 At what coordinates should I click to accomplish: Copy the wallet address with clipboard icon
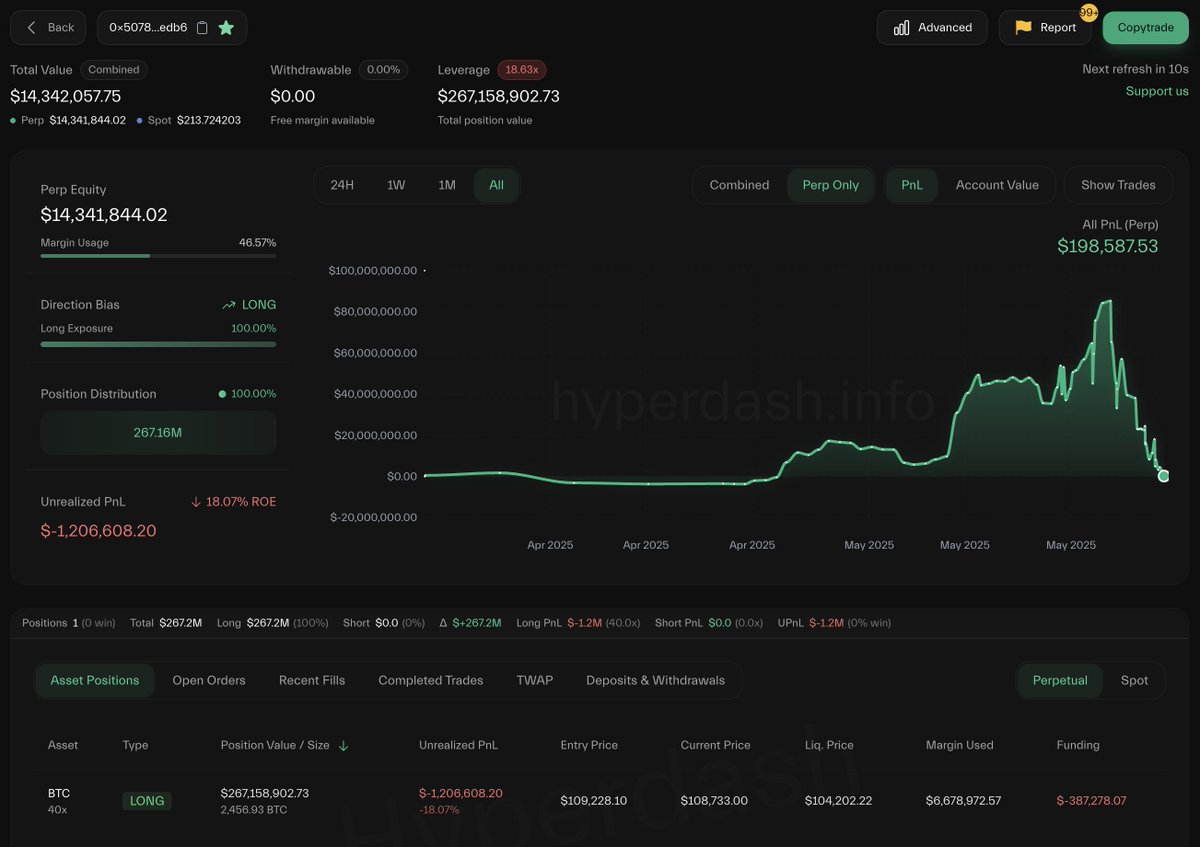pyautogui.click(x=202, y=28)
